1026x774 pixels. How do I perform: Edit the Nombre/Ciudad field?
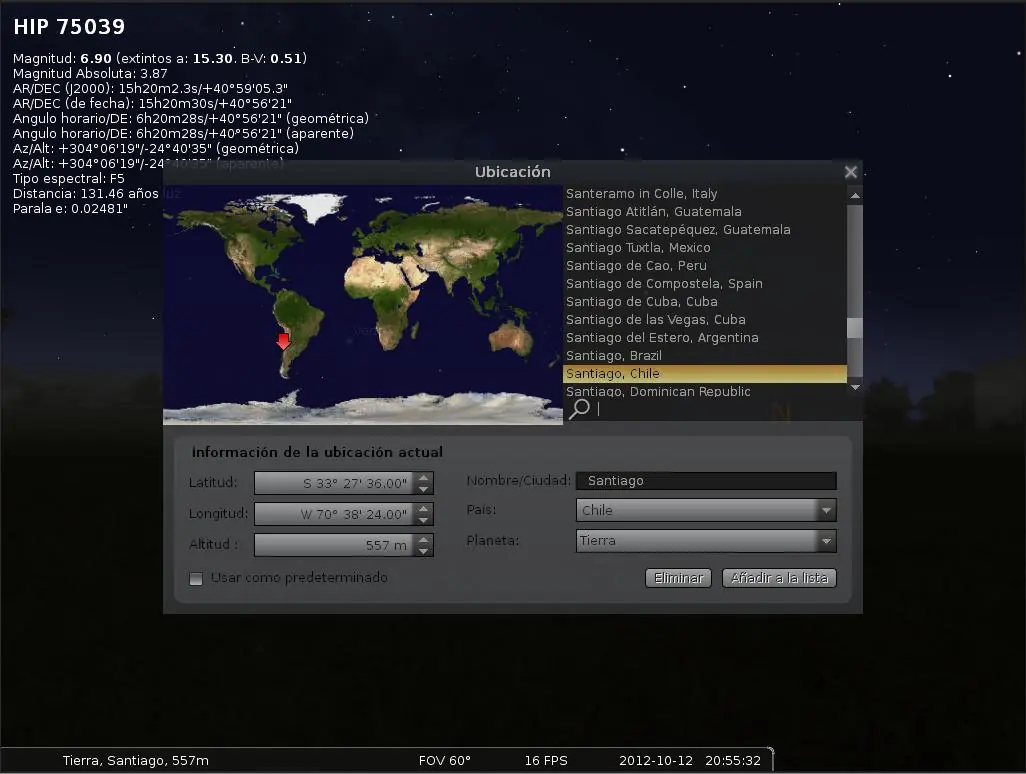coord(706,481)
